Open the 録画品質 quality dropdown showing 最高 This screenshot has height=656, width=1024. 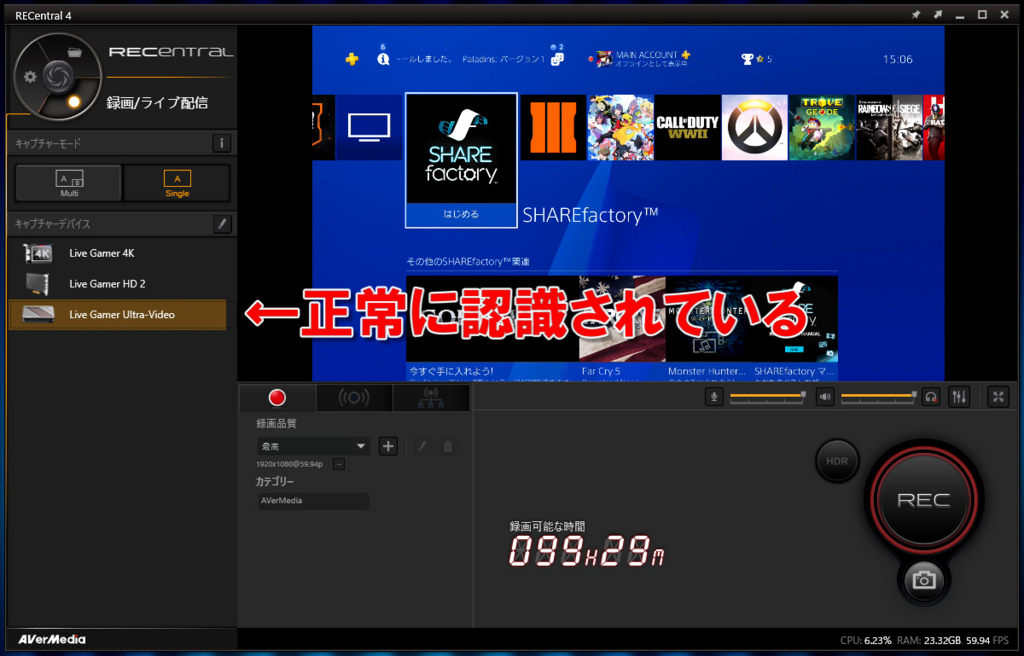313,445
